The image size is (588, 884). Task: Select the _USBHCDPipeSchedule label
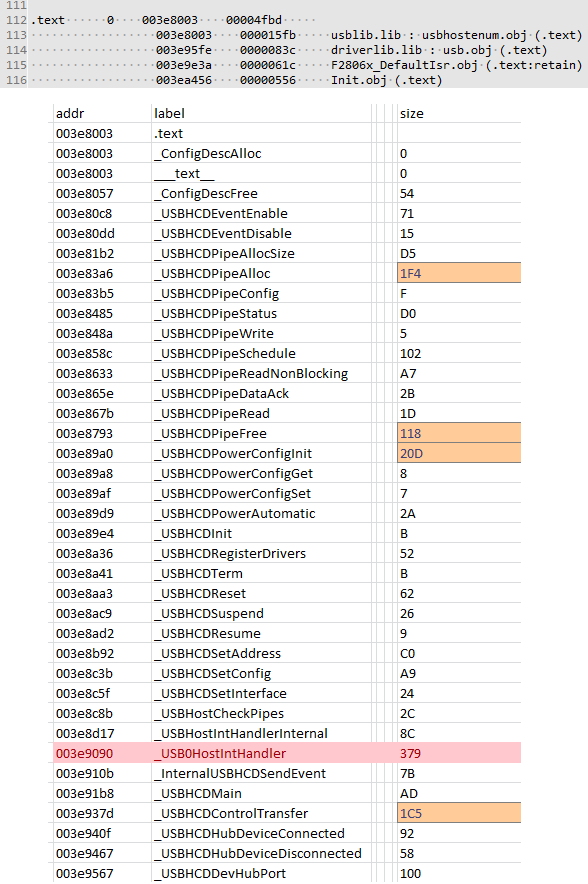(x=225, y=353)
